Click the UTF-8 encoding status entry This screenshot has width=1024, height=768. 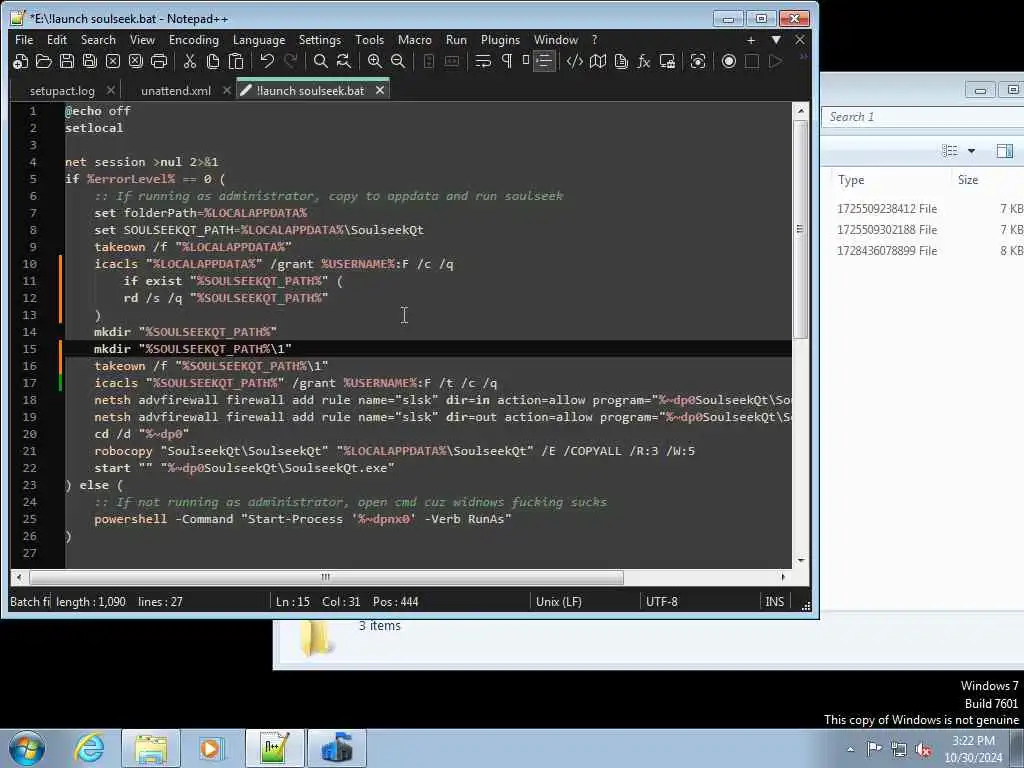pos(662,601)
